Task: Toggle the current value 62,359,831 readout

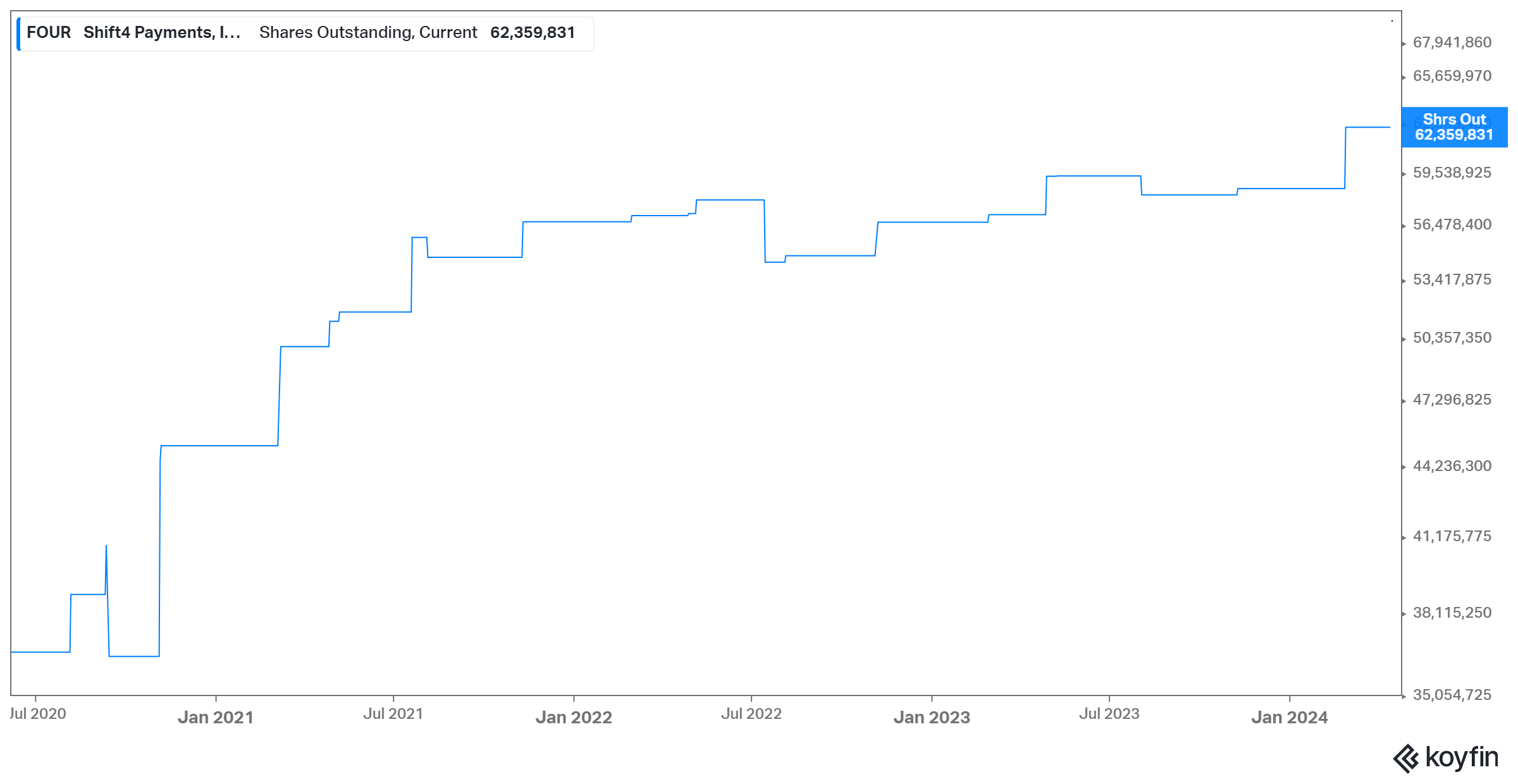Action: 533,32
